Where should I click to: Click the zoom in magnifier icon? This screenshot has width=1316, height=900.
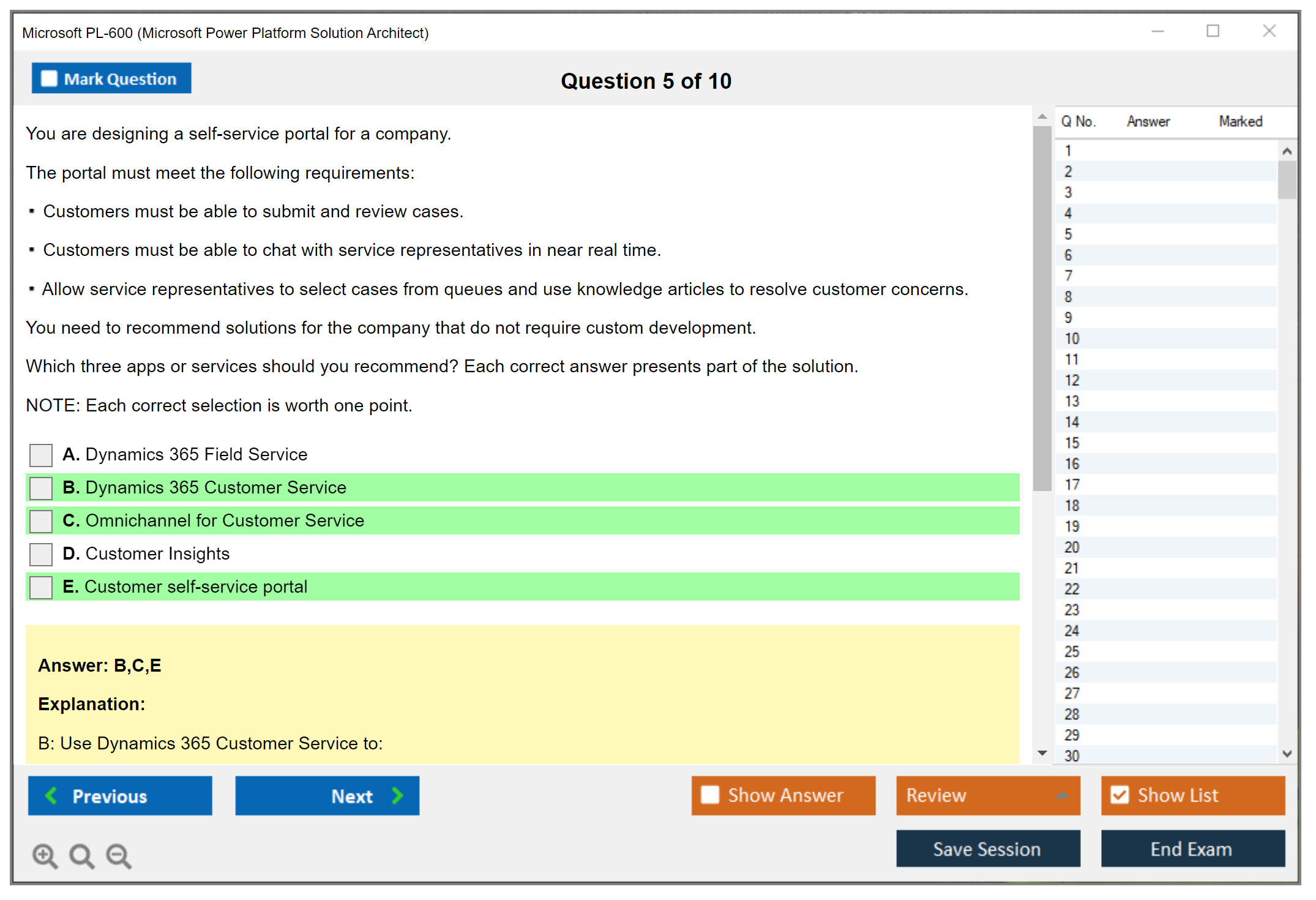(45, 855)
